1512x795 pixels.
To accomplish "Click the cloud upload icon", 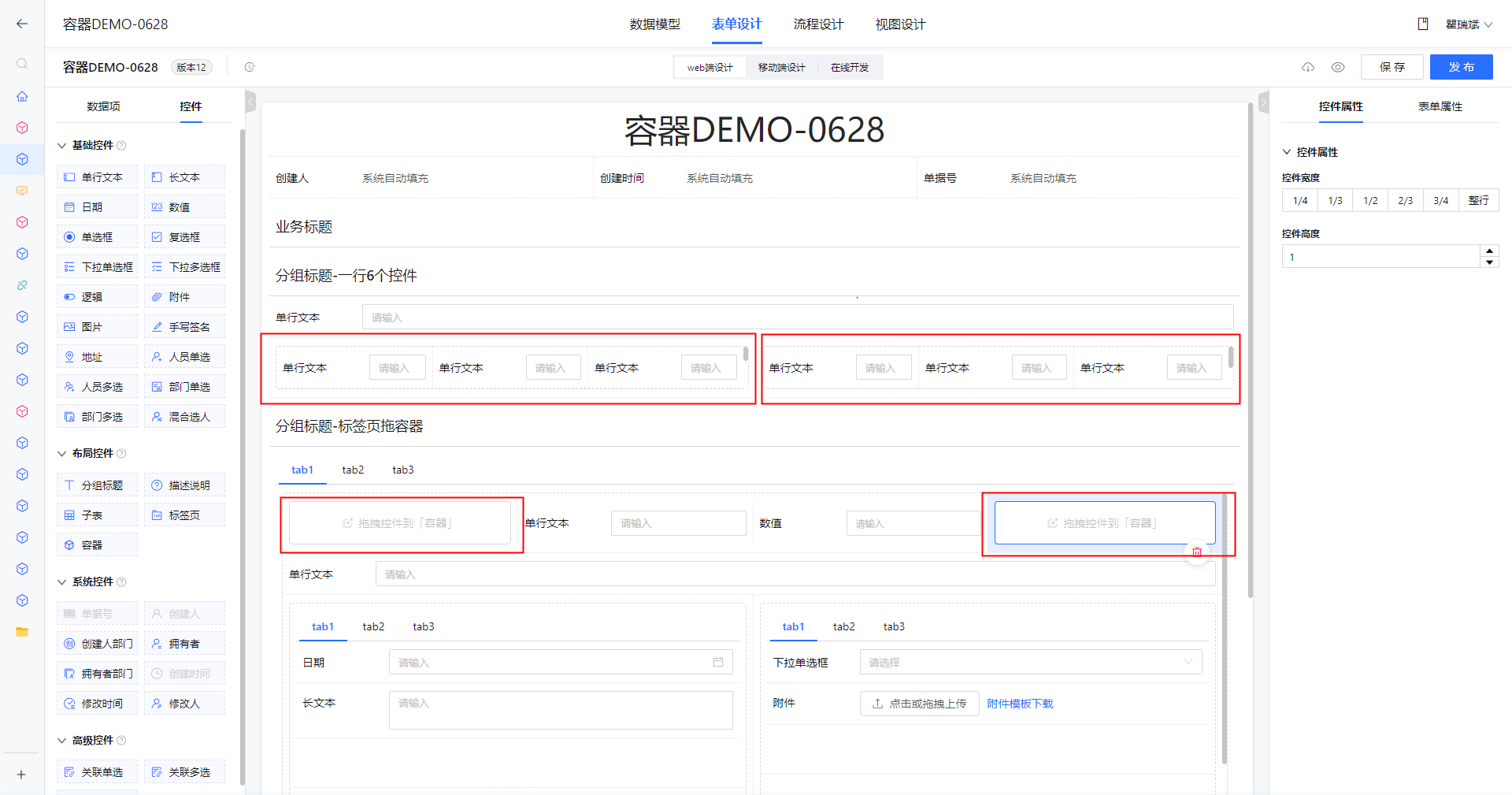I will (x=1308, y=67).
